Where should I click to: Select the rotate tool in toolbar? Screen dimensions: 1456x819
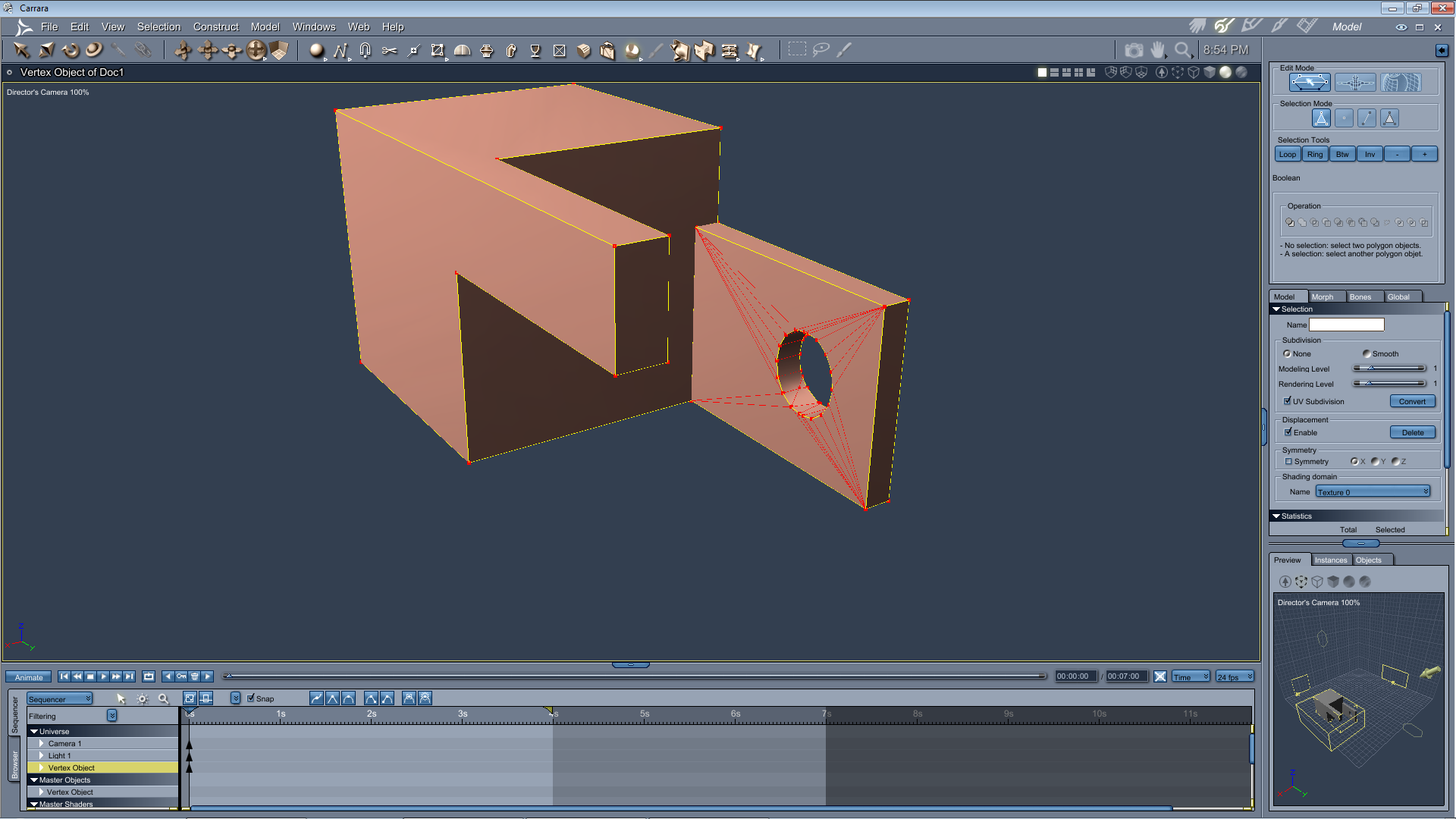click(71, 51)
